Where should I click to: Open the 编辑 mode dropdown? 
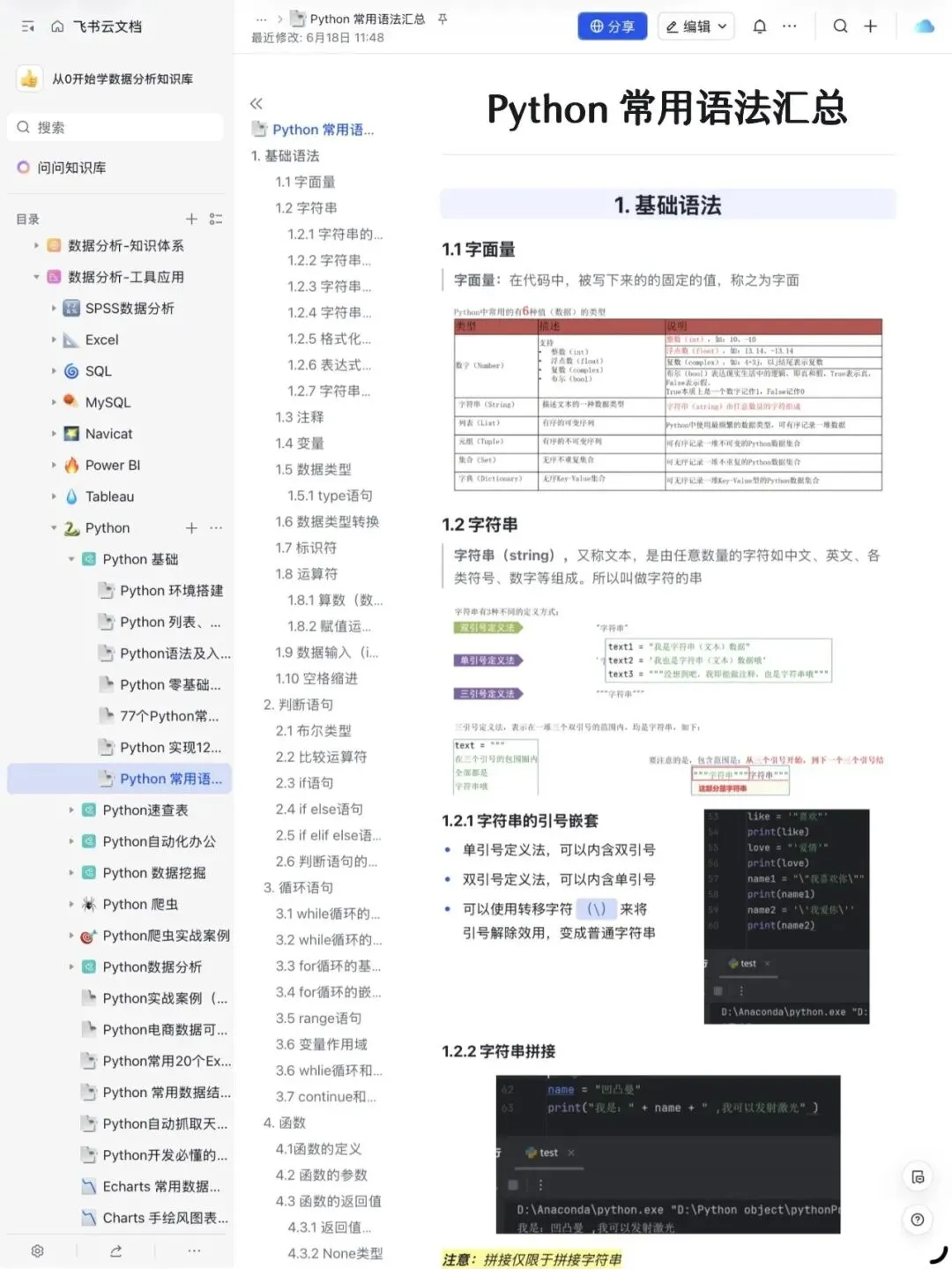coord(696,26)
